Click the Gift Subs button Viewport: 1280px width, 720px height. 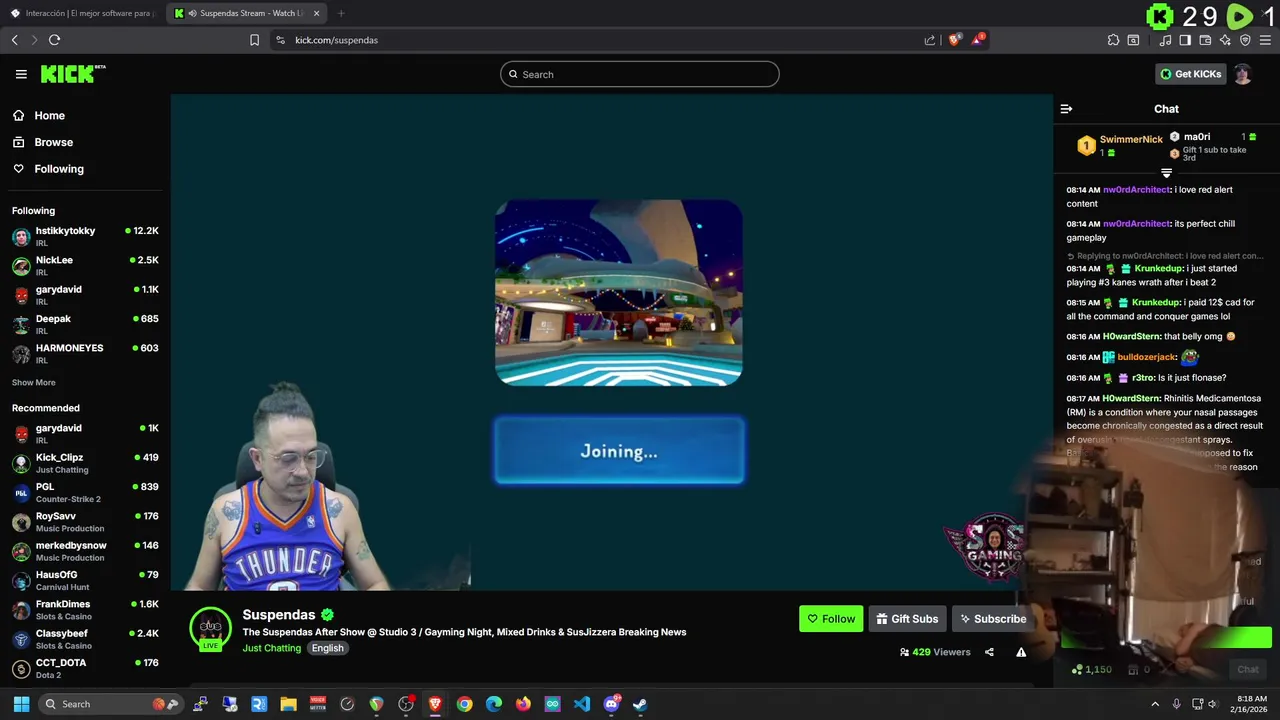point(907,619)
